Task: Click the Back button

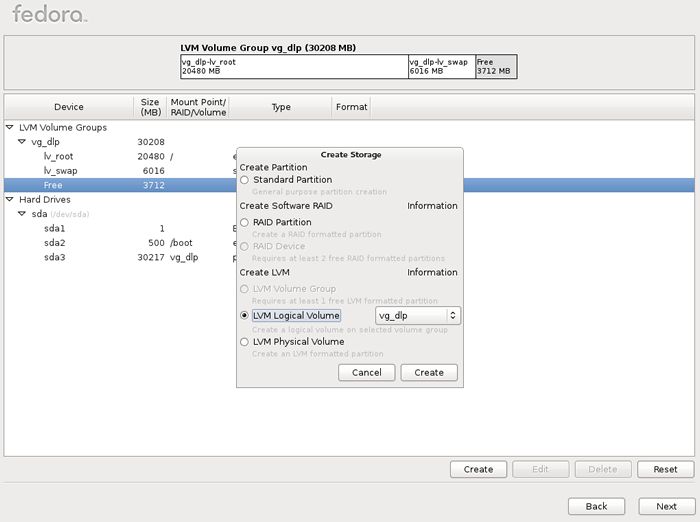Action: click(x=596, y=506)
